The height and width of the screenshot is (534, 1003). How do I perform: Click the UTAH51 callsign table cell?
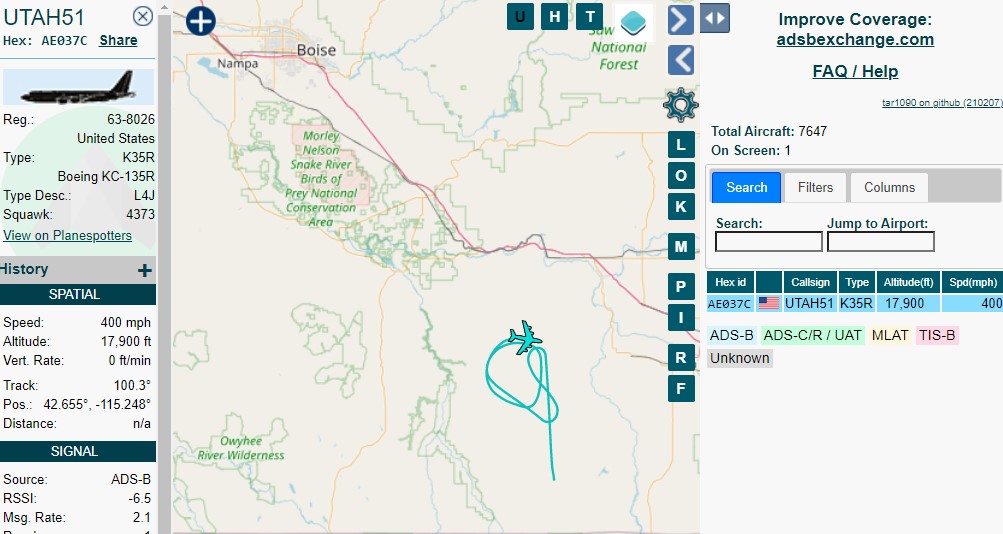(809, 303)
